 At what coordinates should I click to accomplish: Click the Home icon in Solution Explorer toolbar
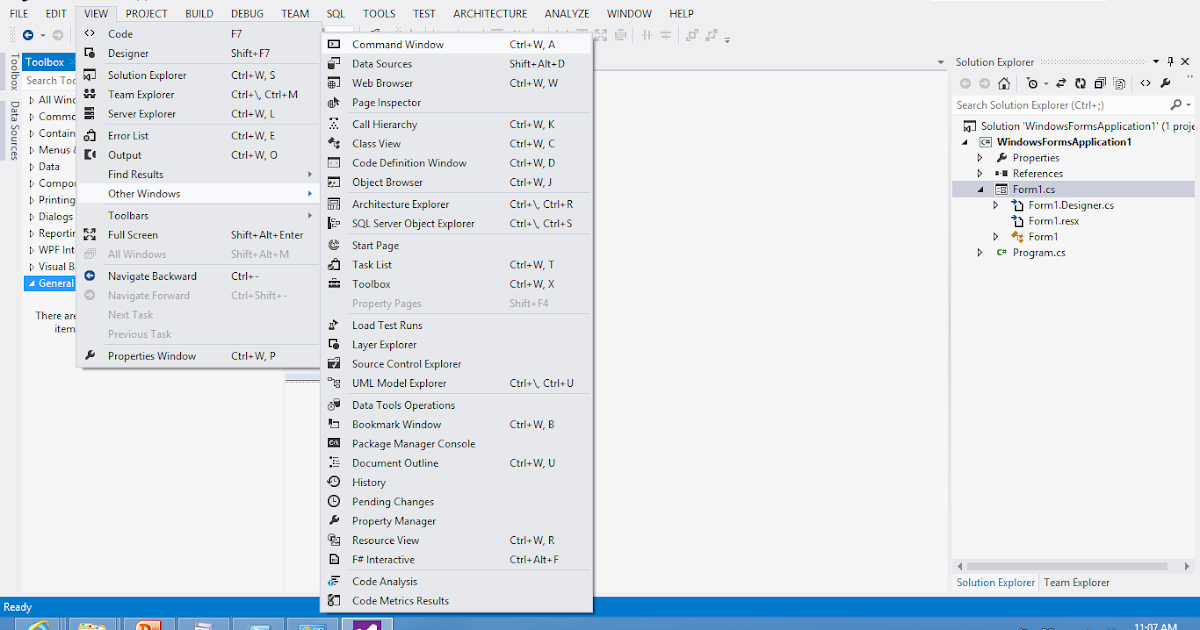[x=1004, y=84]
